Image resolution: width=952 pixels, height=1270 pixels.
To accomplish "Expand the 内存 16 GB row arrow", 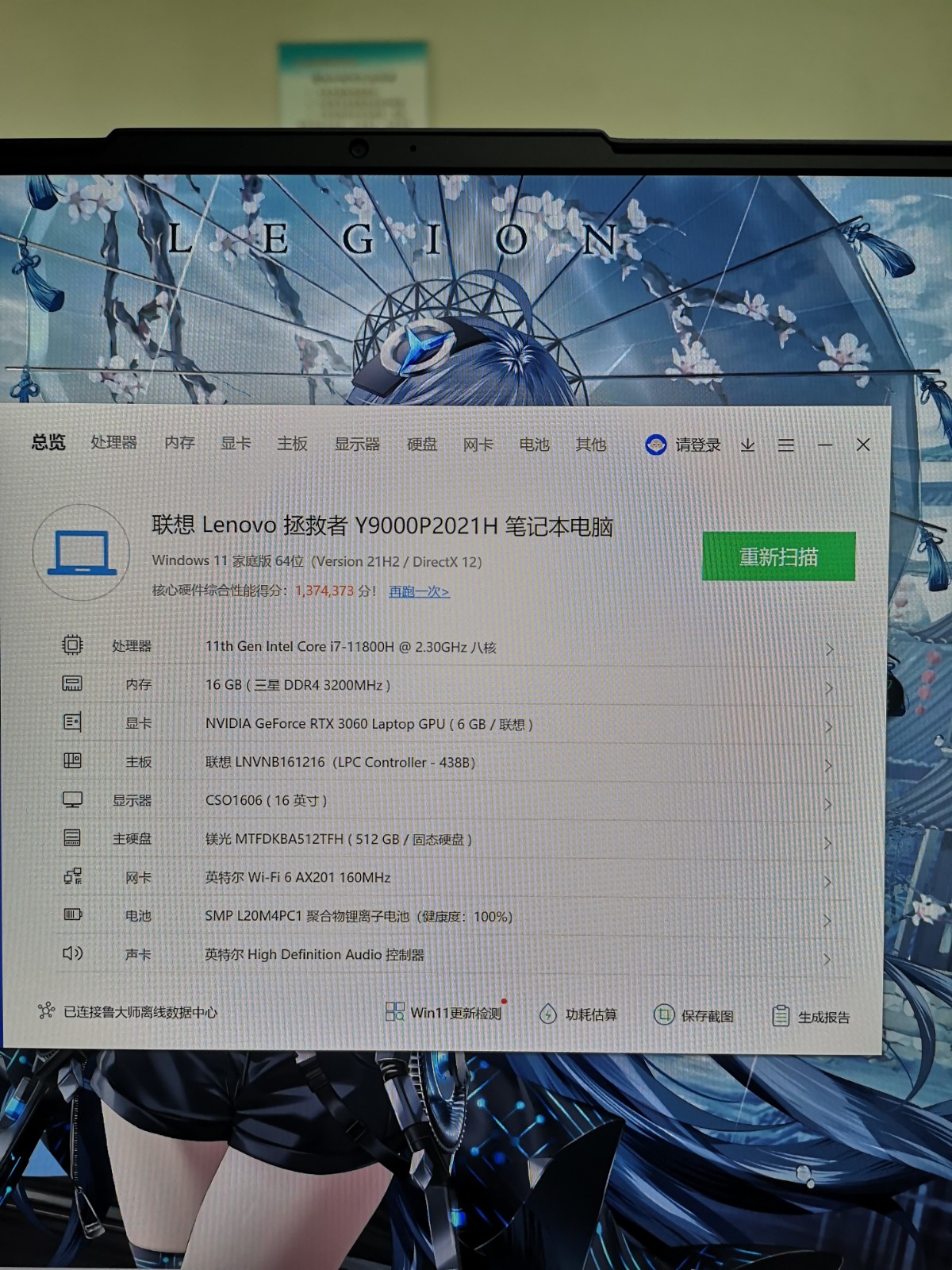I will (828, 688).
